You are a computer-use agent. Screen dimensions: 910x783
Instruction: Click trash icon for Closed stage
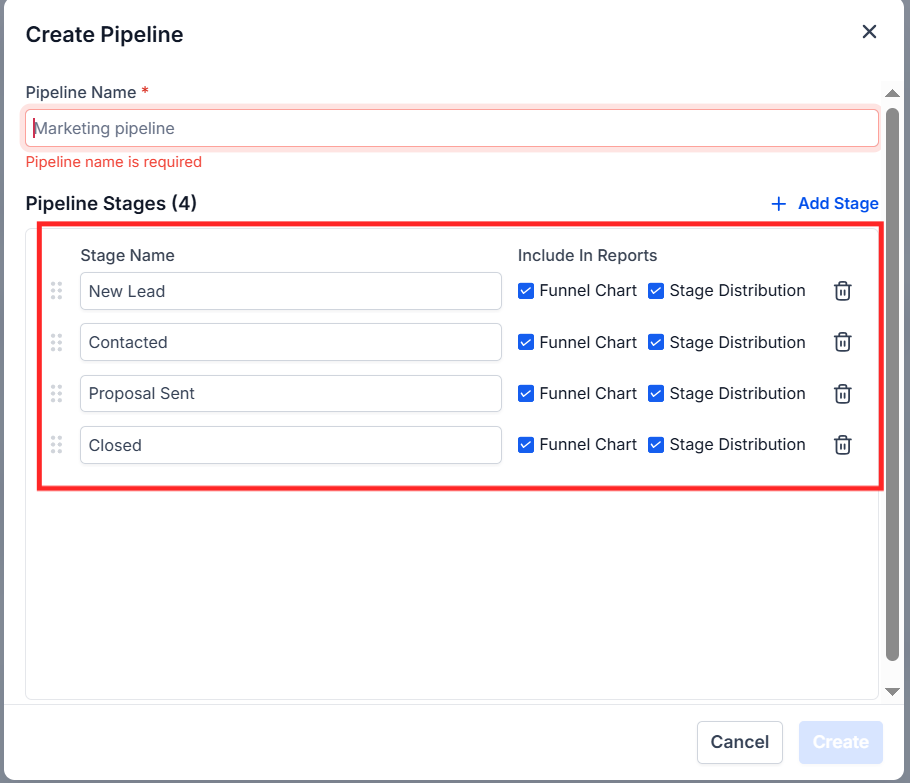[x=843, y=445]
